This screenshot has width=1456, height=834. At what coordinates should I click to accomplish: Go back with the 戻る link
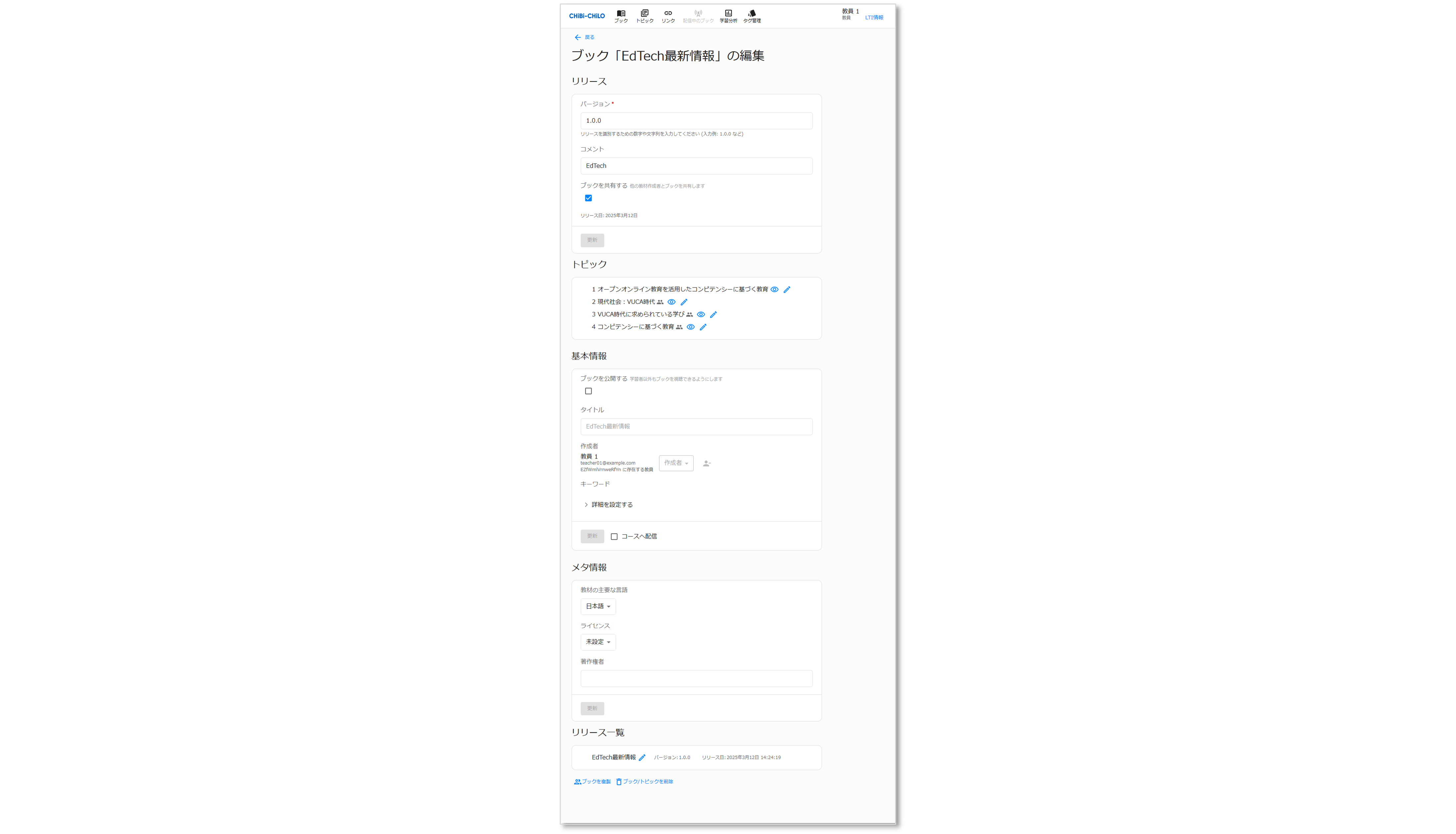(x=584, y=37)
